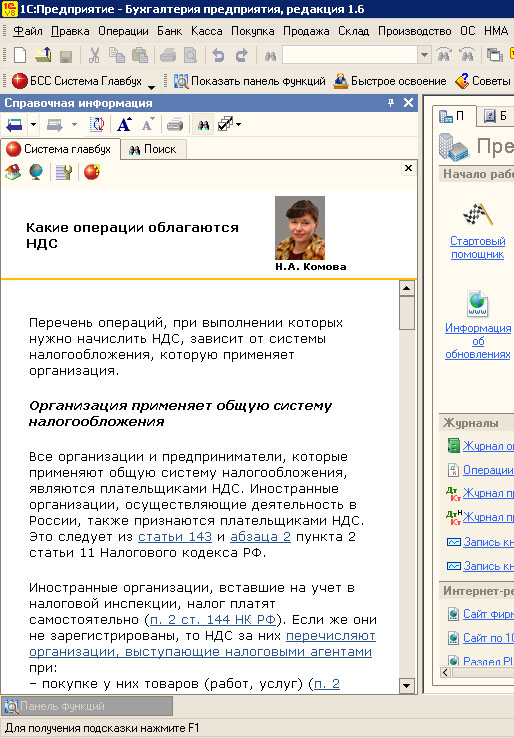514x738 pixels.
Task: Click scroll down arrow of article scrollbar
Action: pyautogui.click(x=407, y=685)
